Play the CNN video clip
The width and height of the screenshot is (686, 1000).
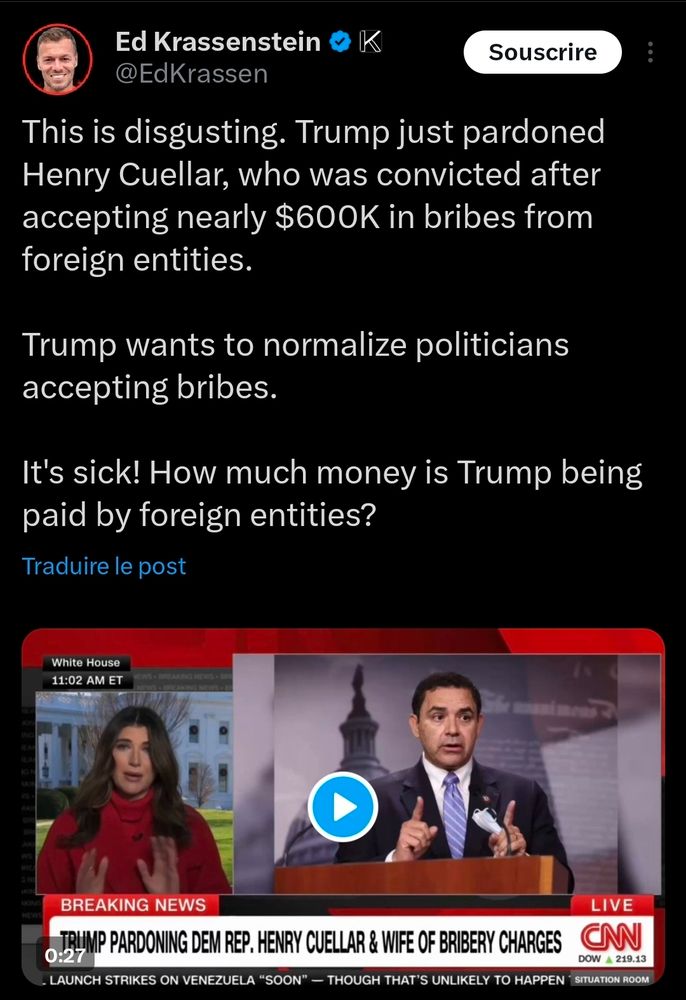pyautogui.click(x=343, y=807)
